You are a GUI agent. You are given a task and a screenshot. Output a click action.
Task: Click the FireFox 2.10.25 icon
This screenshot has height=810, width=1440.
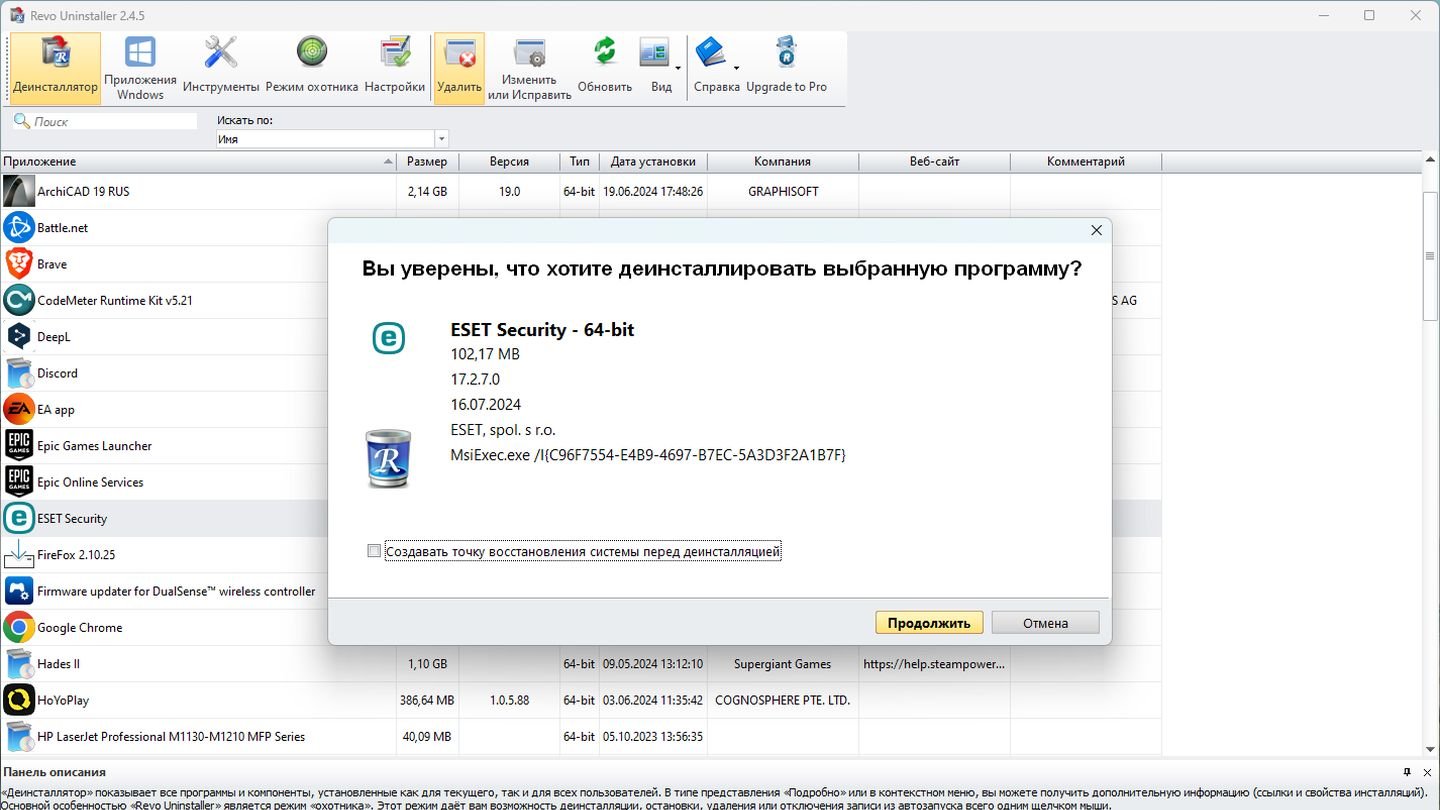(19, 555)
